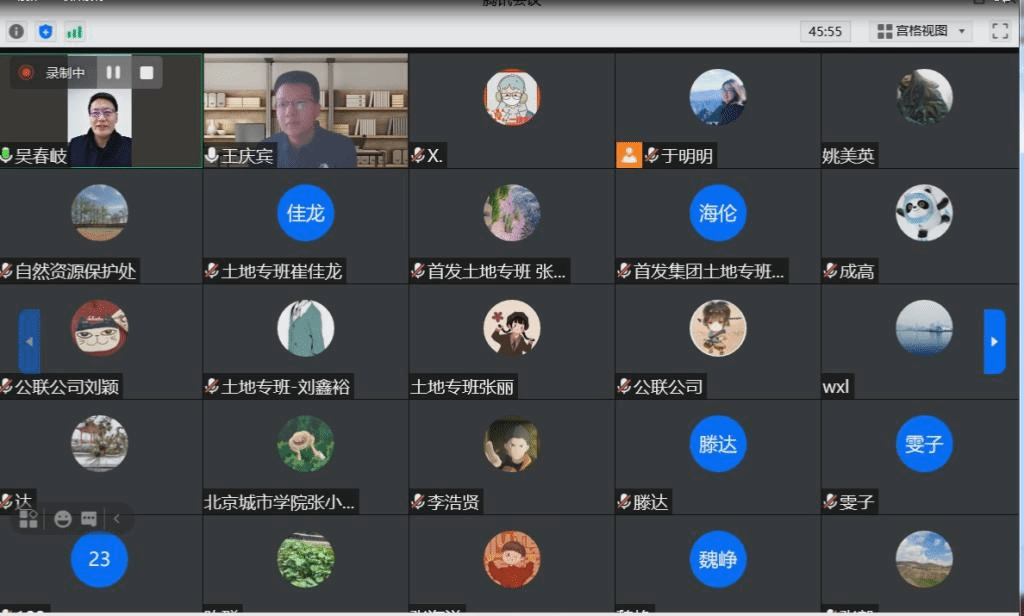The image size is (1024, 616).
Task: Click the 45:55 meeting timer
Action: click(825, 31)
